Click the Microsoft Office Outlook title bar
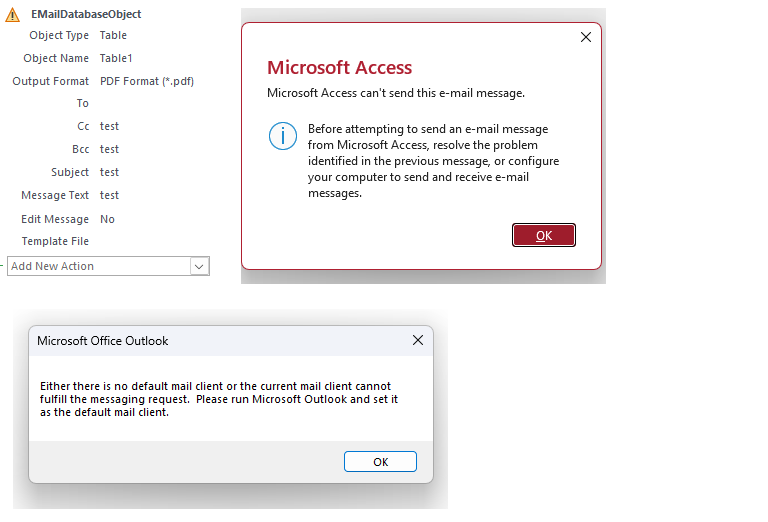Viewport: 768px width, 522px height. (x=200, y=340)
